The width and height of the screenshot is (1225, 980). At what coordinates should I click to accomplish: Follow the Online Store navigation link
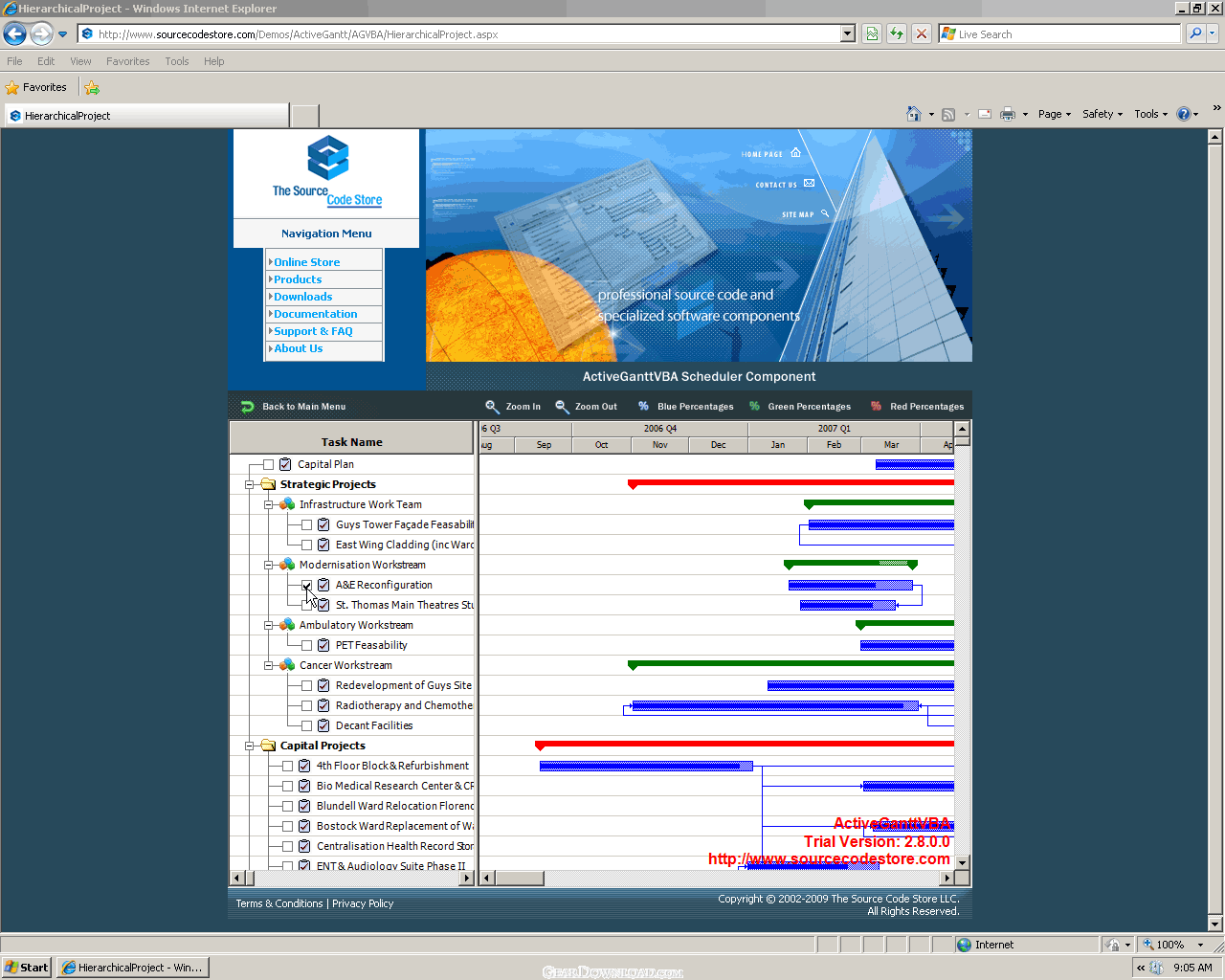click(x=306, y=262)
